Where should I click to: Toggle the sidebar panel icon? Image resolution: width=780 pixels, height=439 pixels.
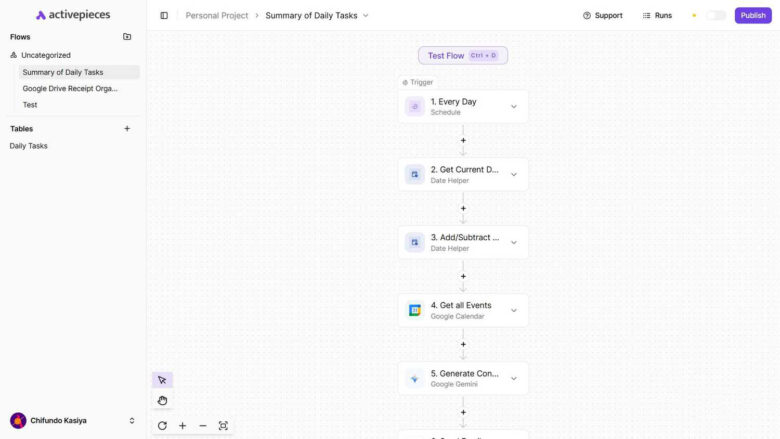tap(164, 16)
